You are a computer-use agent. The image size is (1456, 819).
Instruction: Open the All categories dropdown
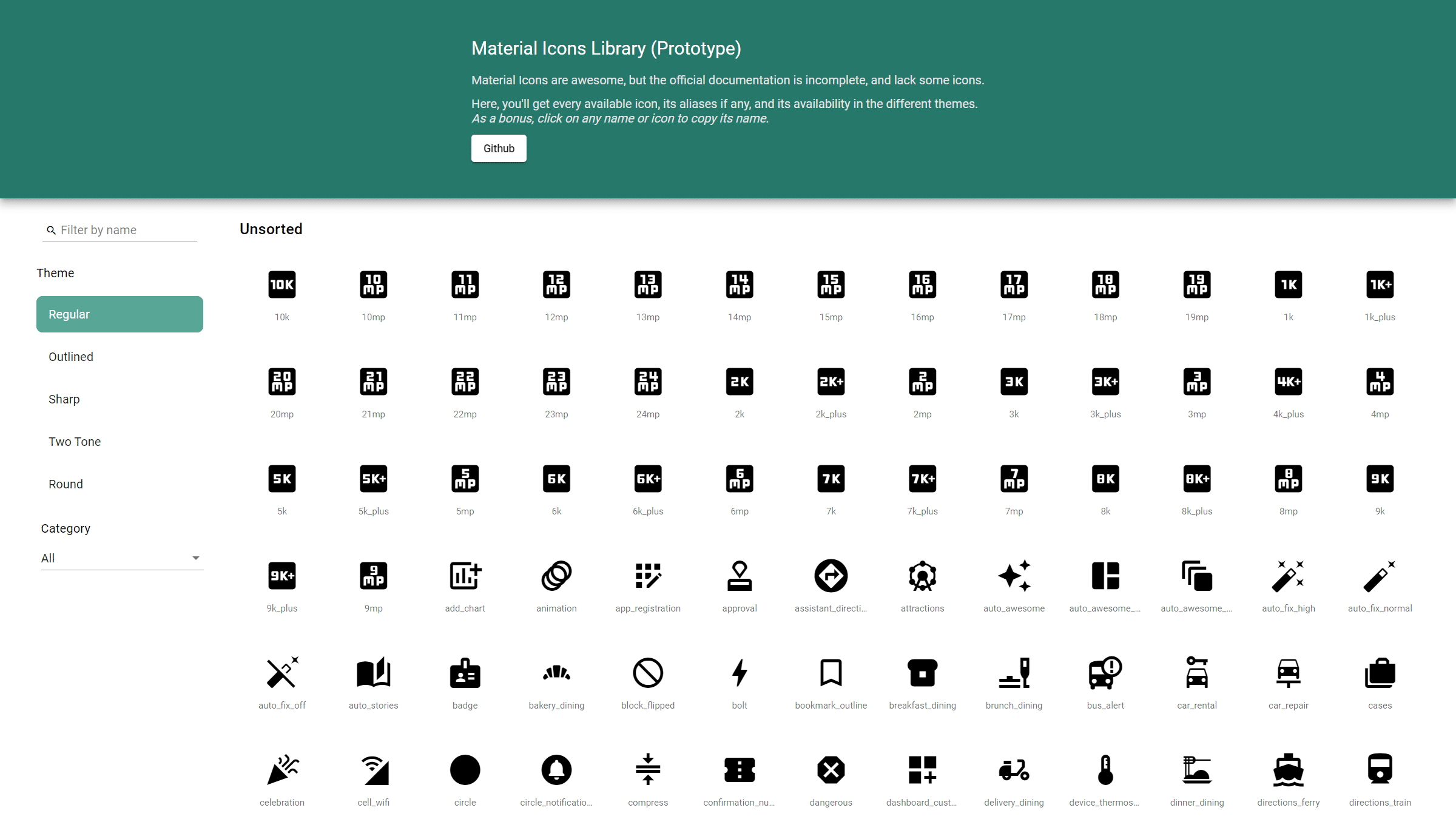[119, 558]
